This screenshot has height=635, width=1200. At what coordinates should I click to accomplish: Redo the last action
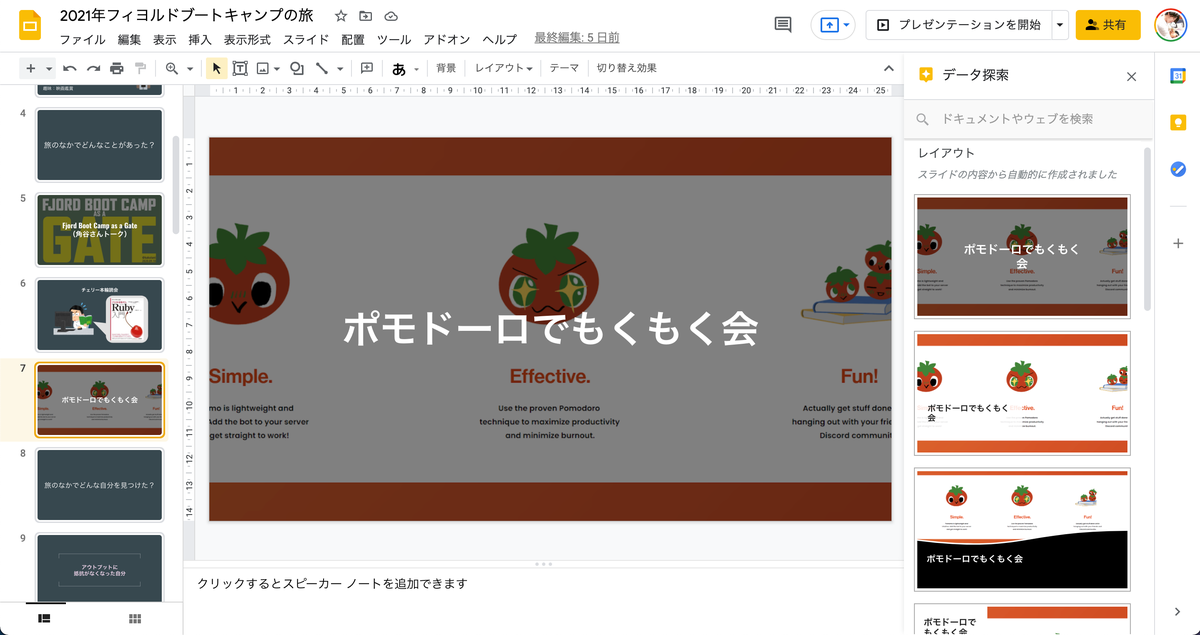[93, 68]
